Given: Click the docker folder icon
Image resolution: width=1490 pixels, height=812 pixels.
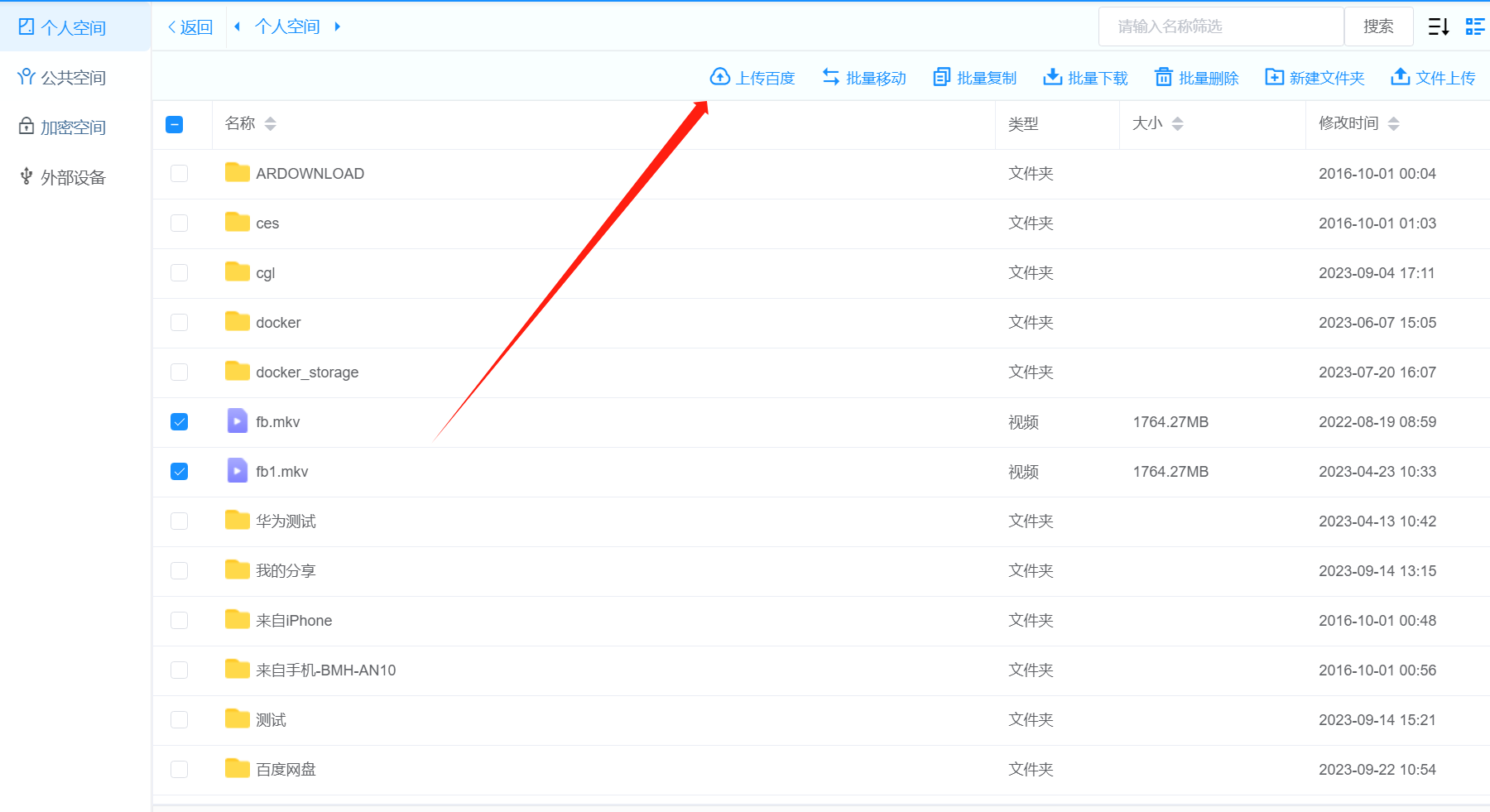Looking at the screenshot, I should click(x=238, y=321).
